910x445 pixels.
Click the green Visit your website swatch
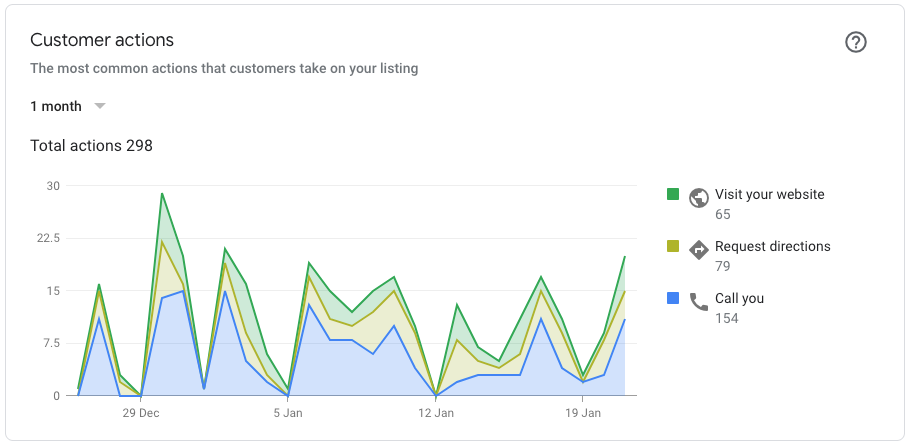point(673,194)
